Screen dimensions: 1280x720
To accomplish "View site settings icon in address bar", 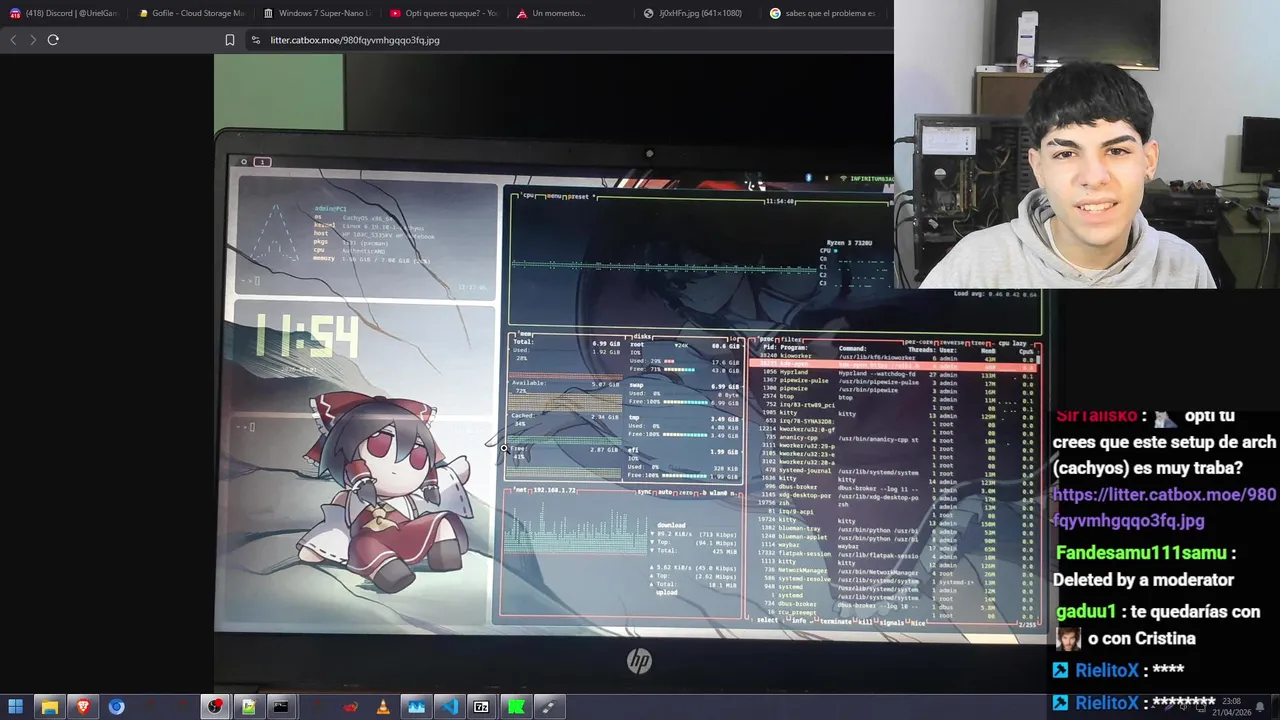I will pos(256,40).
